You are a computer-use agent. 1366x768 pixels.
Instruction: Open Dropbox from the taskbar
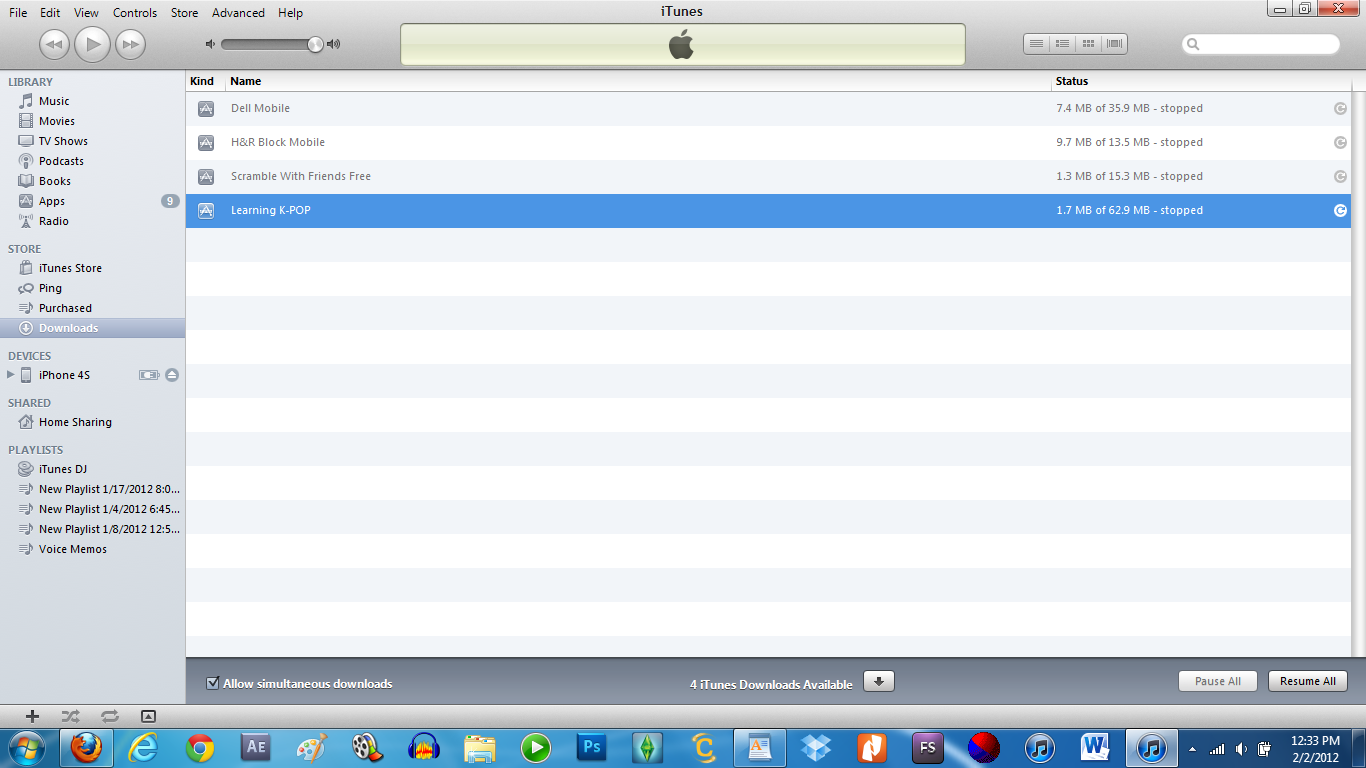(817, 747)
